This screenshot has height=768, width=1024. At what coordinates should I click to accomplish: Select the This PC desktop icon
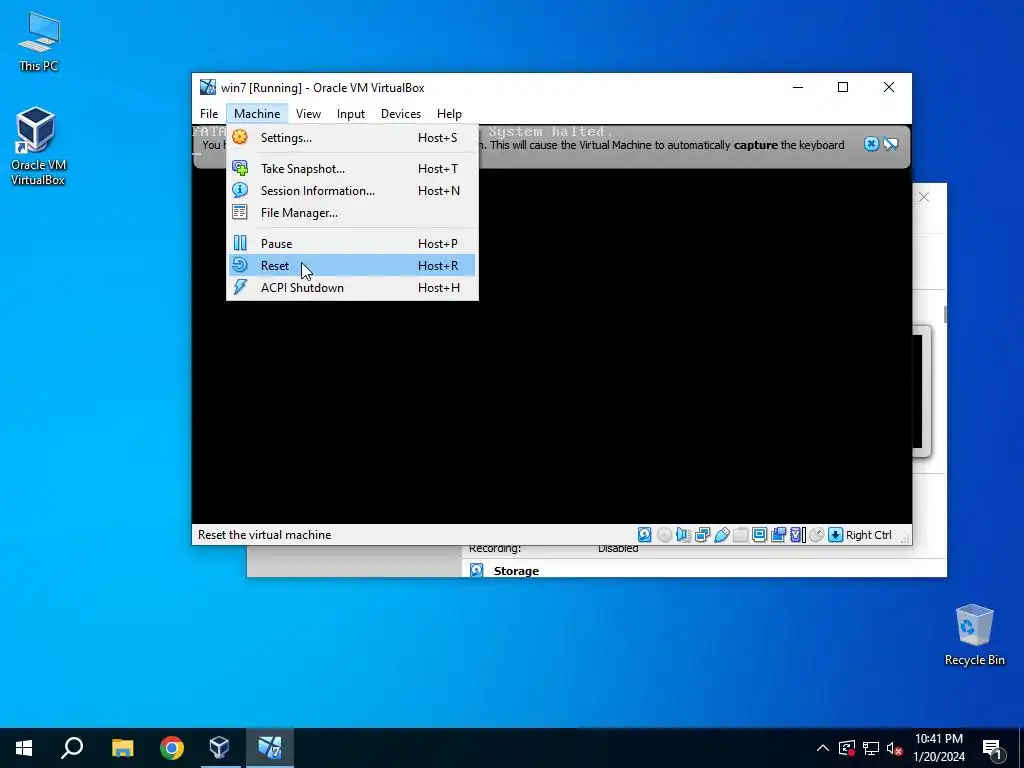point(39,41)
